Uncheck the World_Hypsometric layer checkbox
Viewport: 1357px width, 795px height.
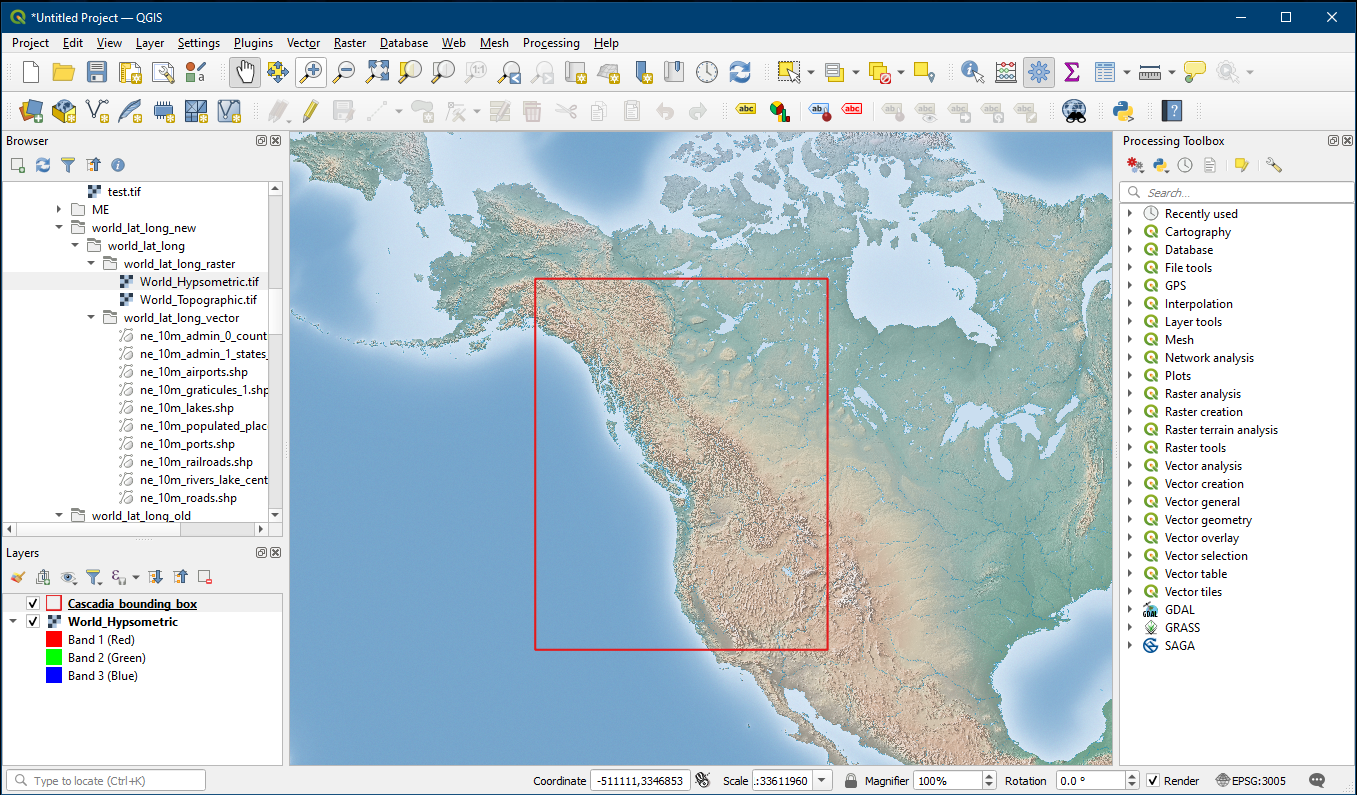pos(33,622)
